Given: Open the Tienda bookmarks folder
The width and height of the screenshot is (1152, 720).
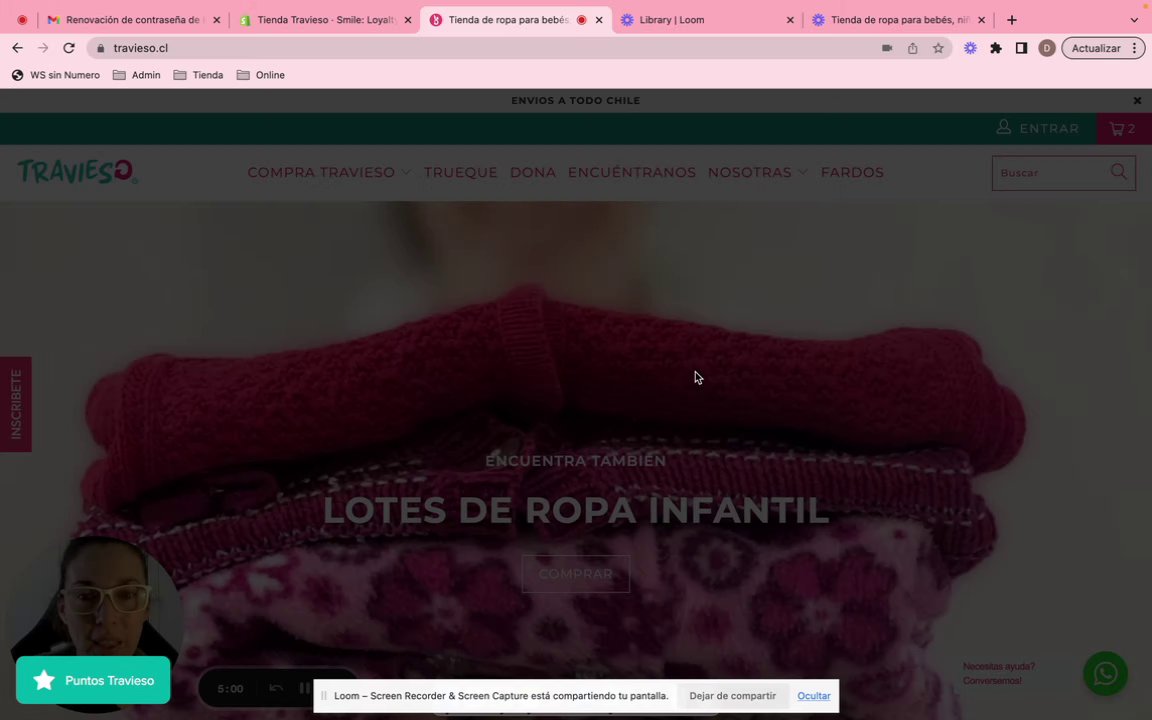Looking at the screenshot, I should (198, 75).
